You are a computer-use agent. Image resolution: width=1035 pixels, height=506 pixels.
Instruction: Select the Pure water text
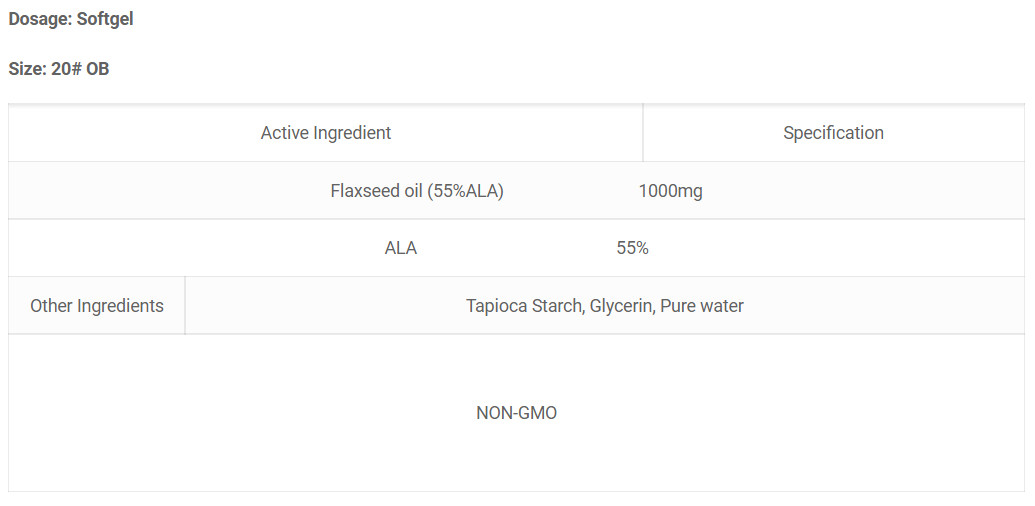(x=702, y=306)
